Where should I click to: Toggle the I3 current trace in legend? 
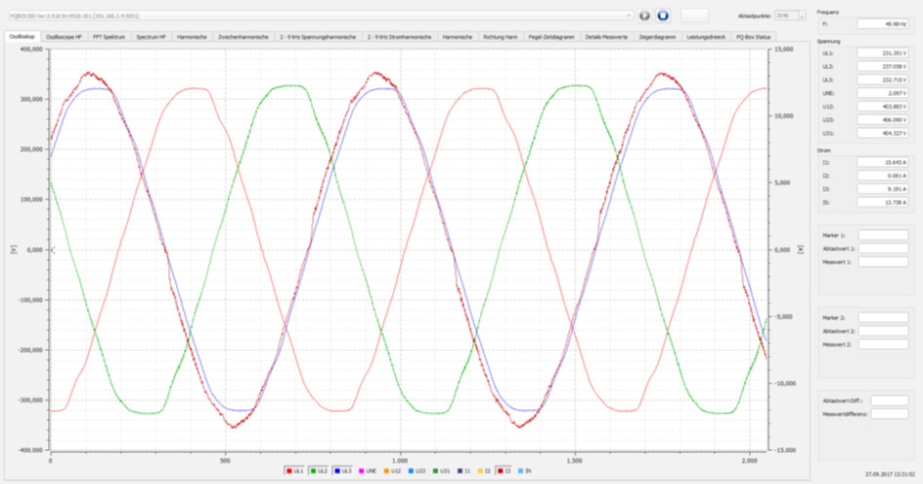coord(503,469)
